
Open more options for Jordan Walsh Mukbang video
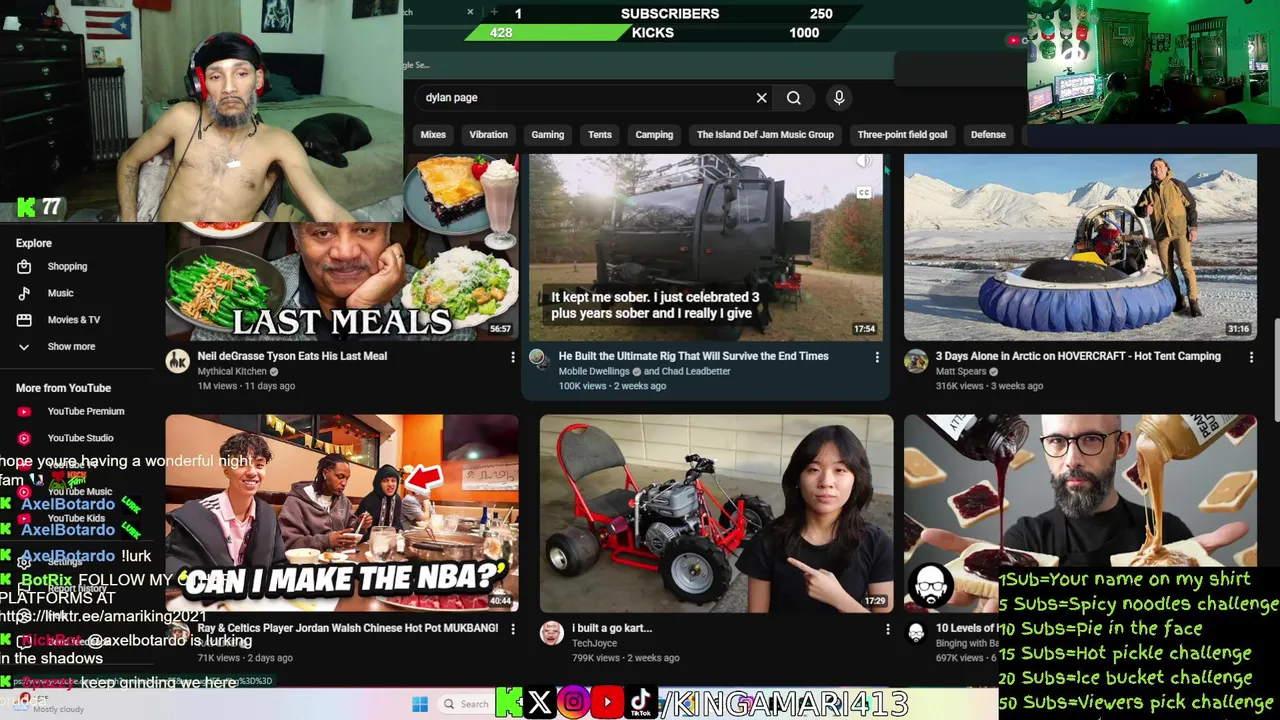(x=513, y=629)
